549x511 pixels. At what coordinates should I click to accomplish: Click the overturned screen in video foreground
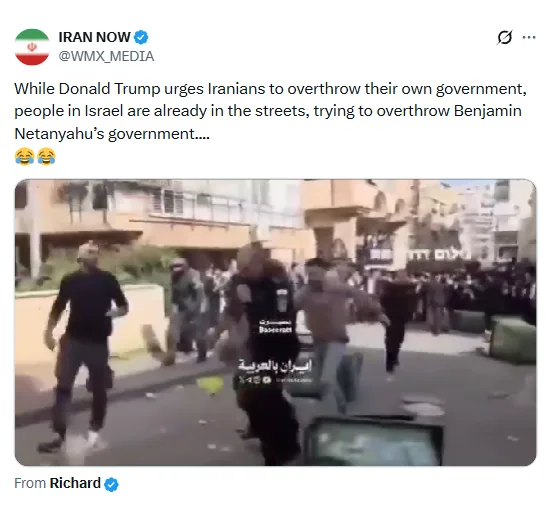tap(374, 441)
